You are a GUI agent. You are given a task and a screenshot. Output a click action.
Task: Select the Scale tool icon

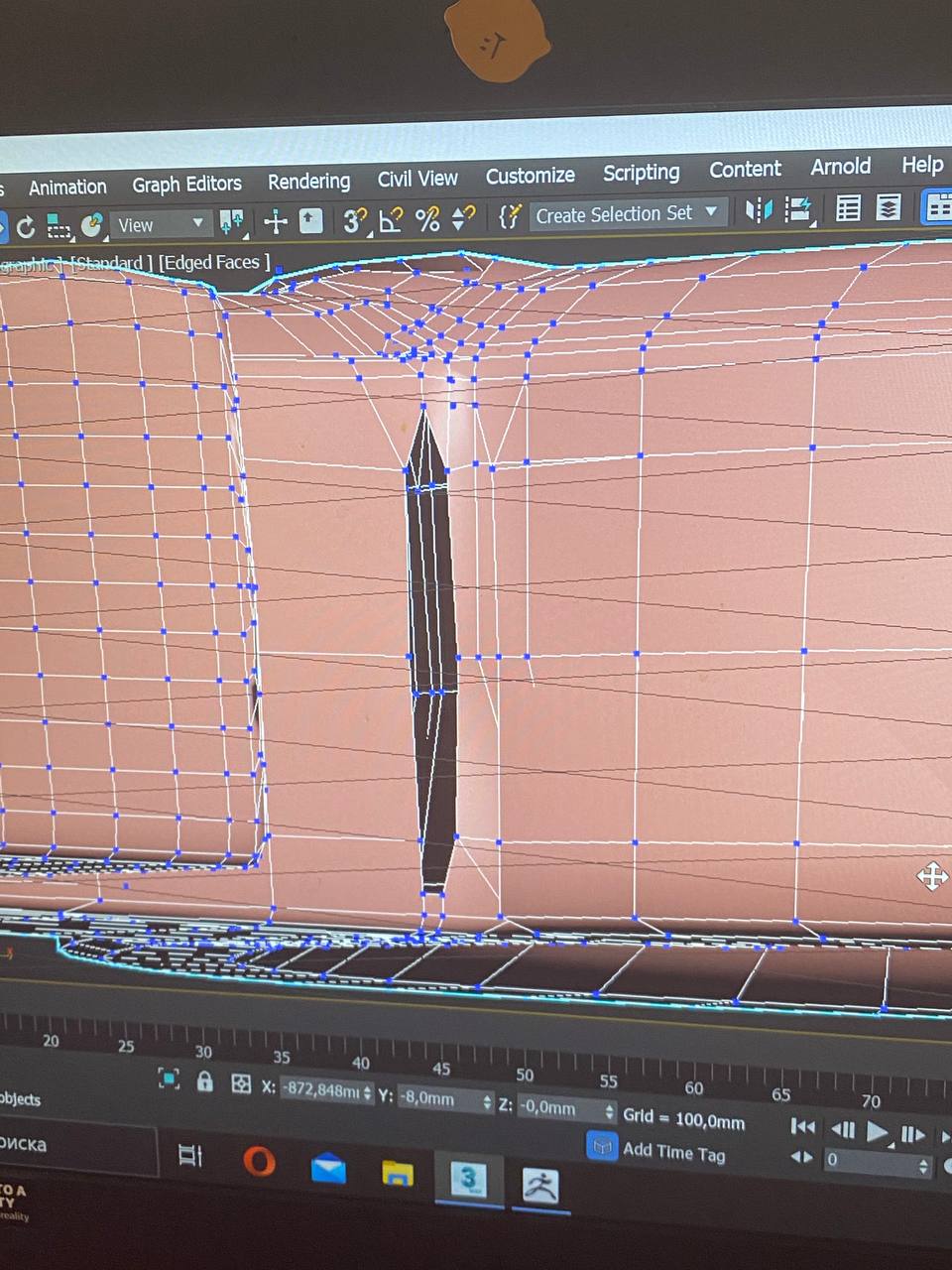coord(59,227)
